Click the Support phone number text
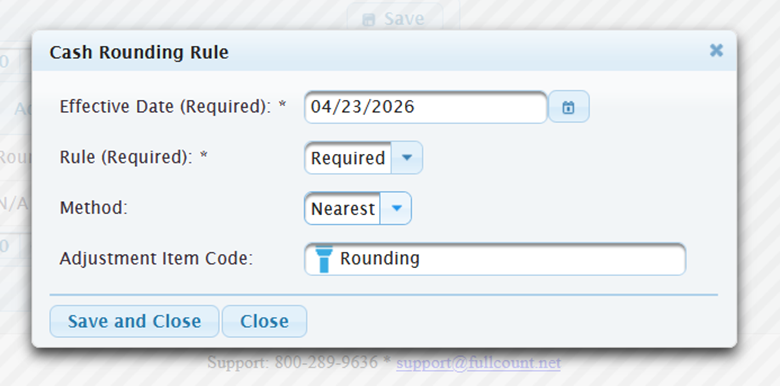Screen dimensions: 780x386 click(x=326, y=362)
